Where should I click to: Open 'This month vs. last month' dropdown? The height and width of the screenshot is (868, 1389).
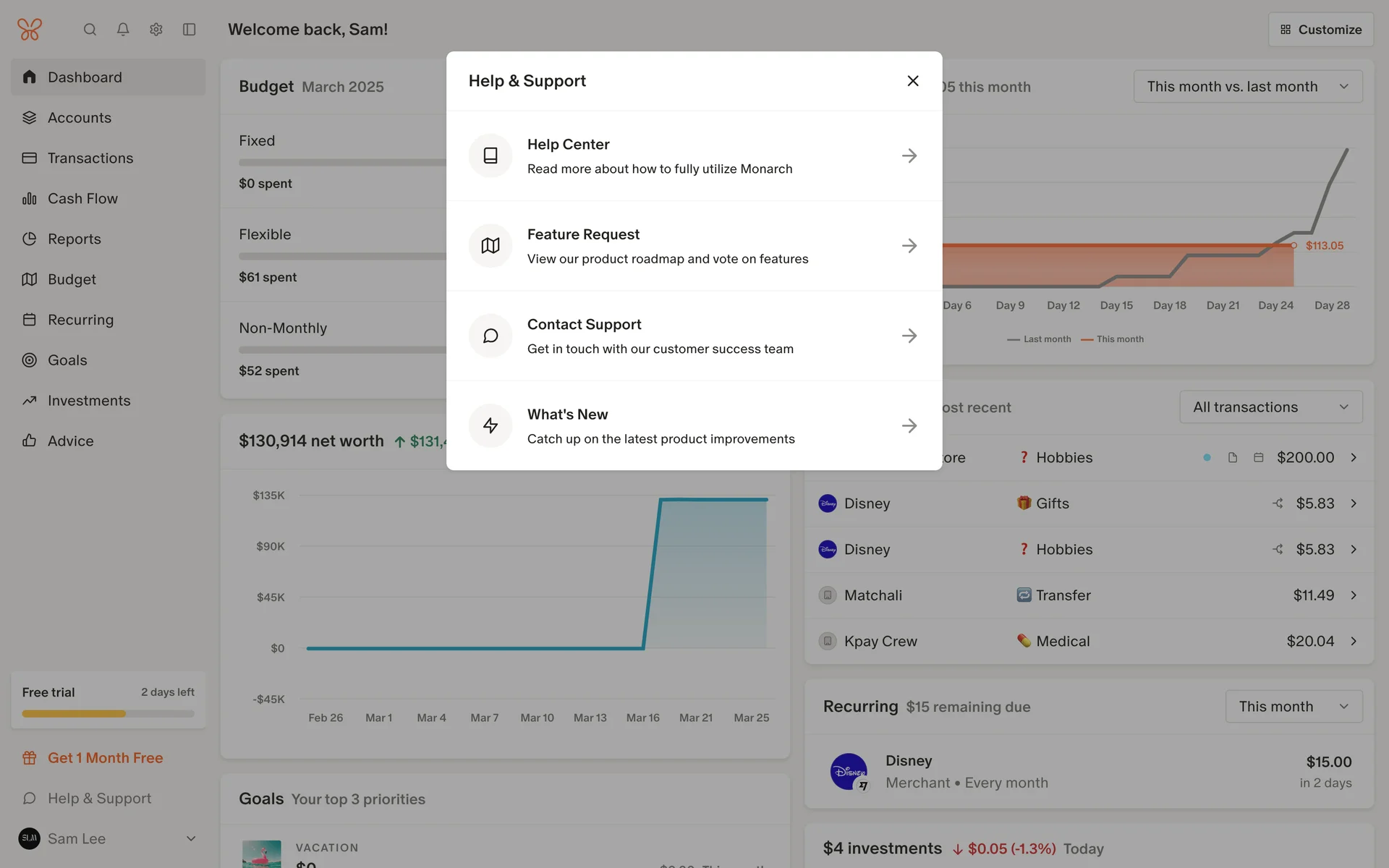(1248, 87)
